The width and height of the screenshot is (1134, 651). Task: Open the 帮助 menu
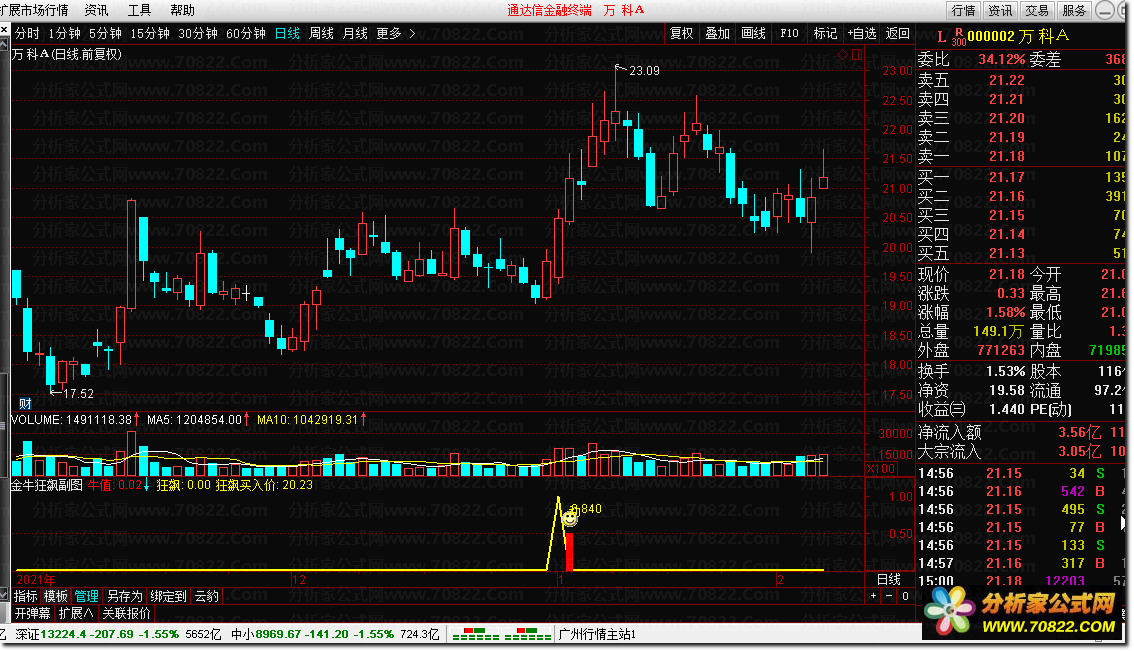182,10
